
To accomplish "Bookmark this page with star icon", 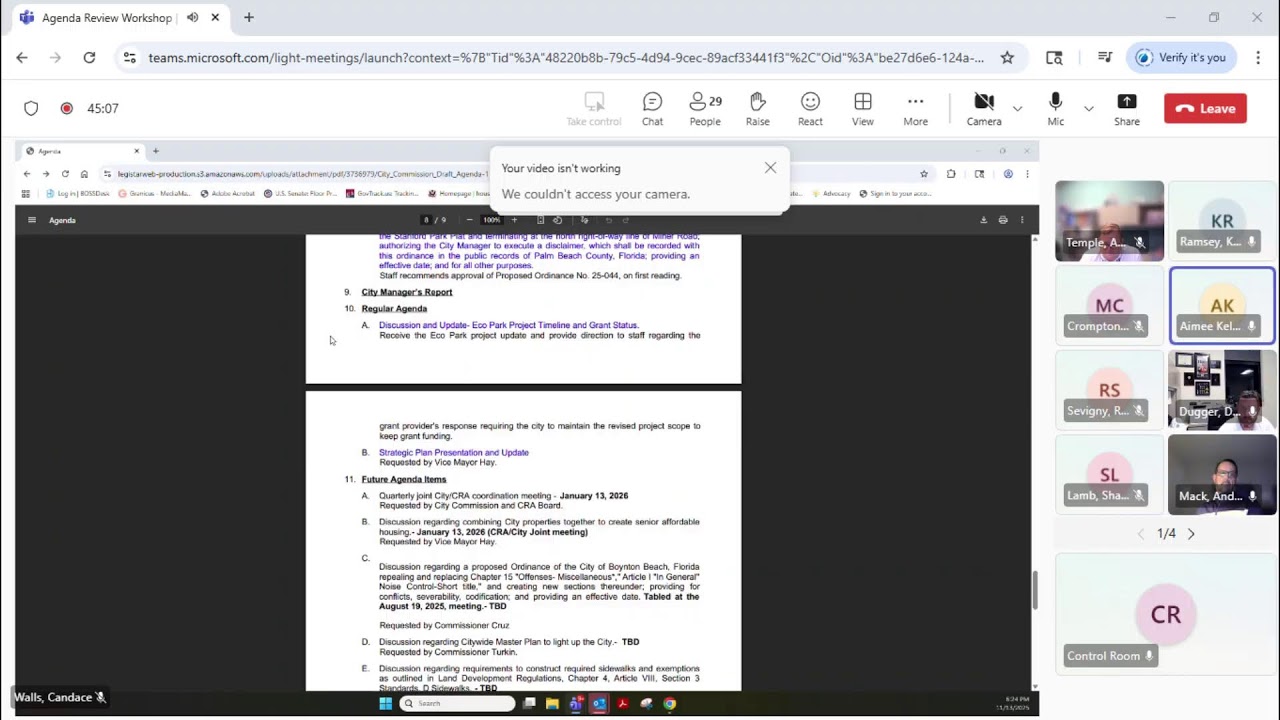I will [x=1007, y=58].
